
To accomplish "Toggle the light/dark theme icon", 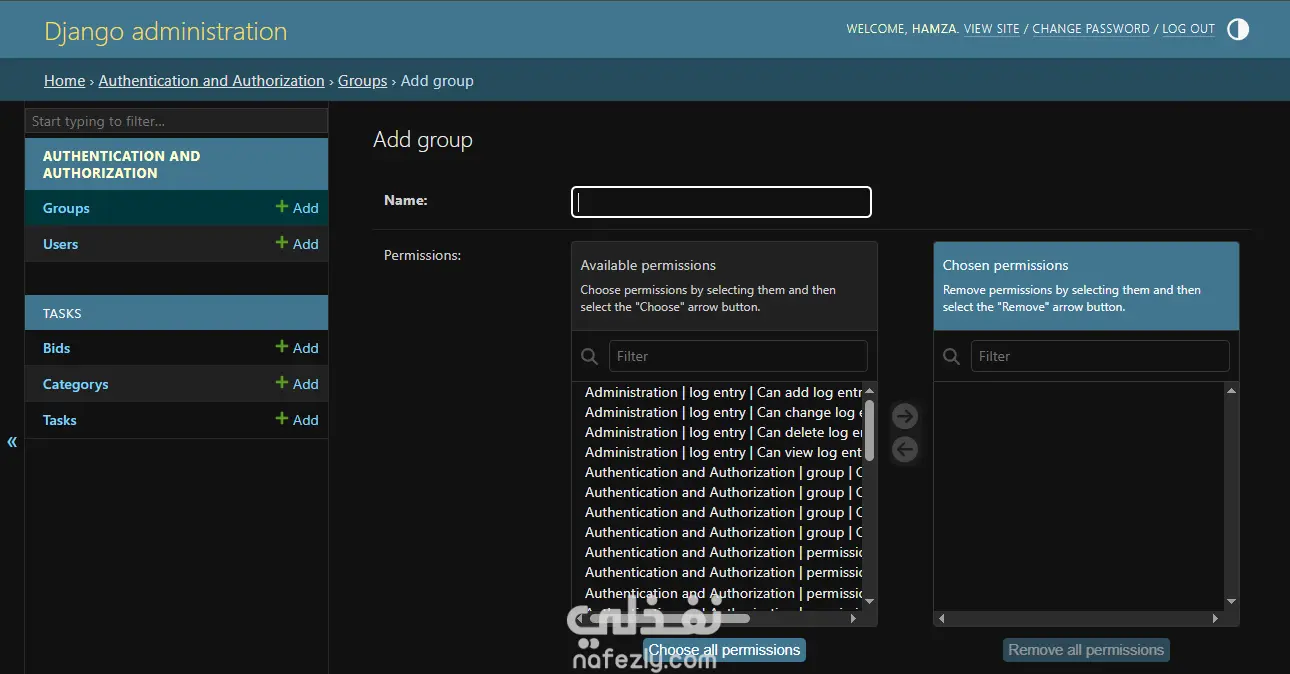I will 1238,29.
